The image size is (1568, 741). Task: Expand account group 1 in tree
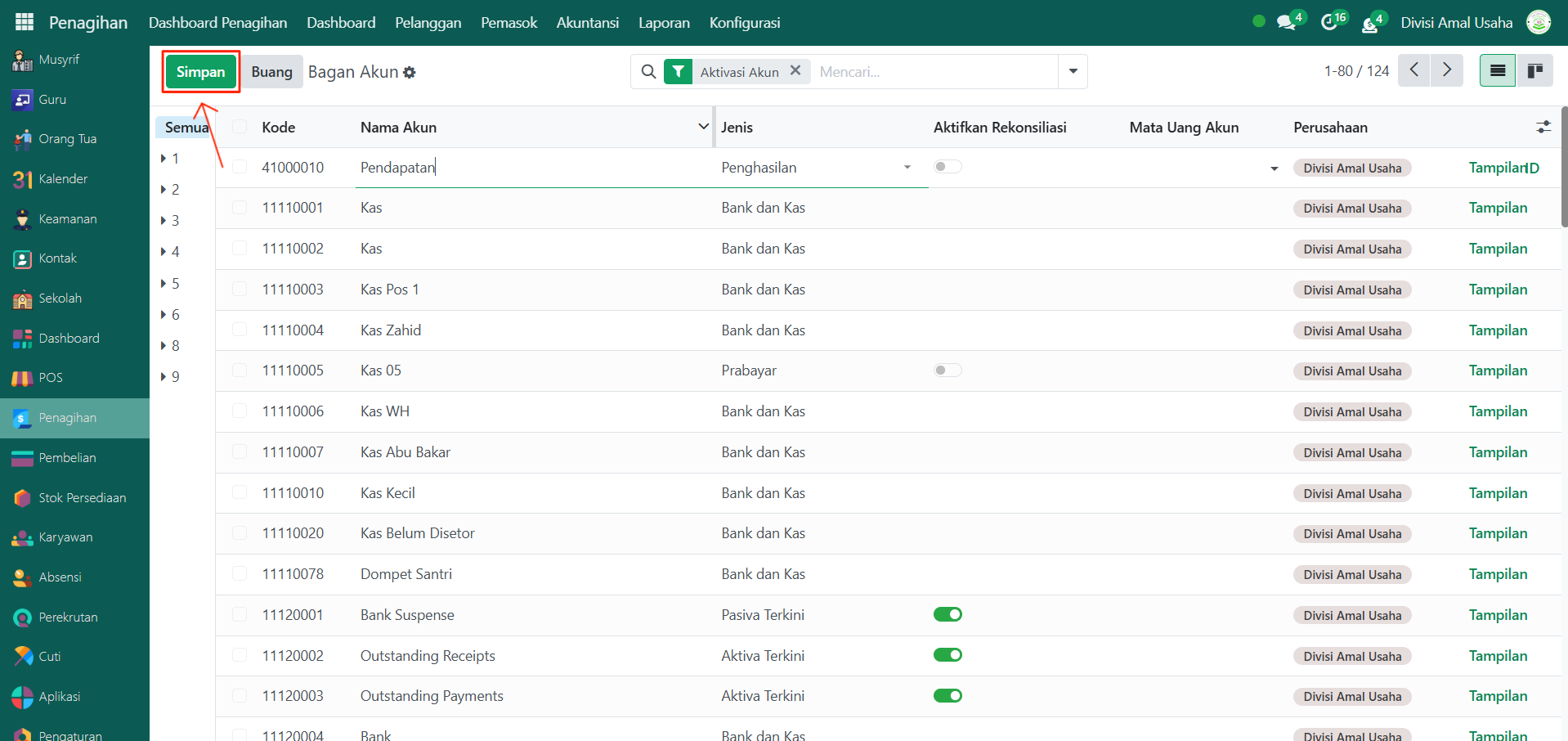click(164, 159)
